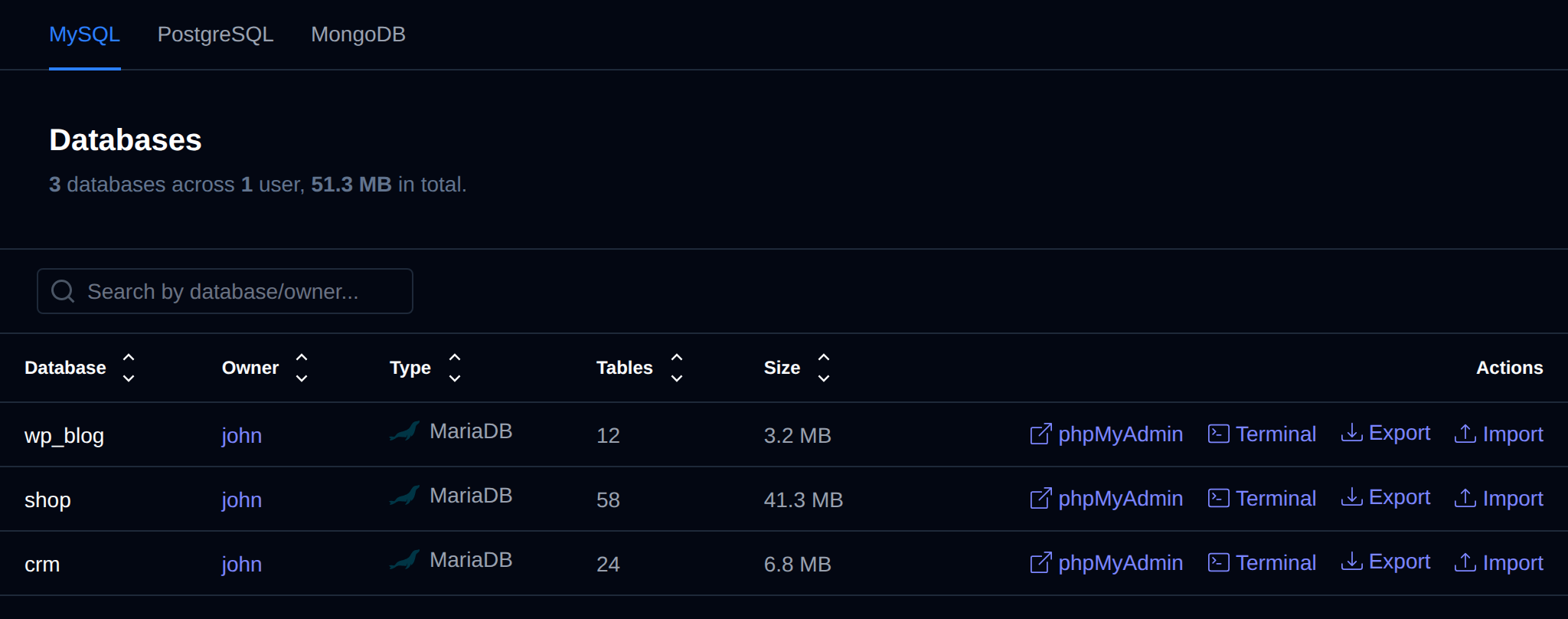This screenshot has height=619, width=1568.
Task: Click the Actions column header
Action: [x=1509, y=368]
